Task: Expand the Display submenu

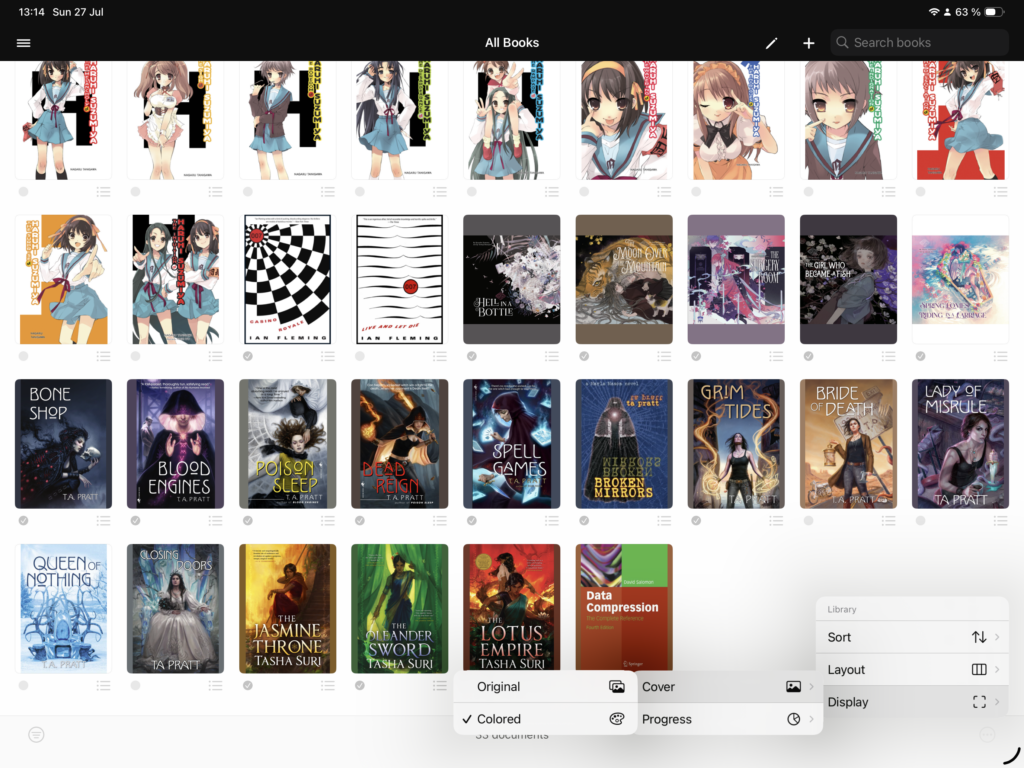Action: tap(912, 702)
